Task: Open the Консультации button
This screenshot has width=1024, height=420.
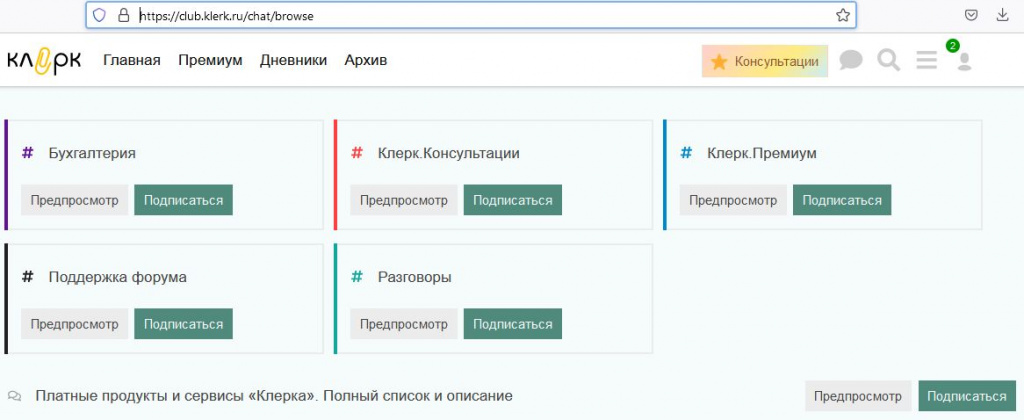Action: pyautogui.click(x=765, y=61)
